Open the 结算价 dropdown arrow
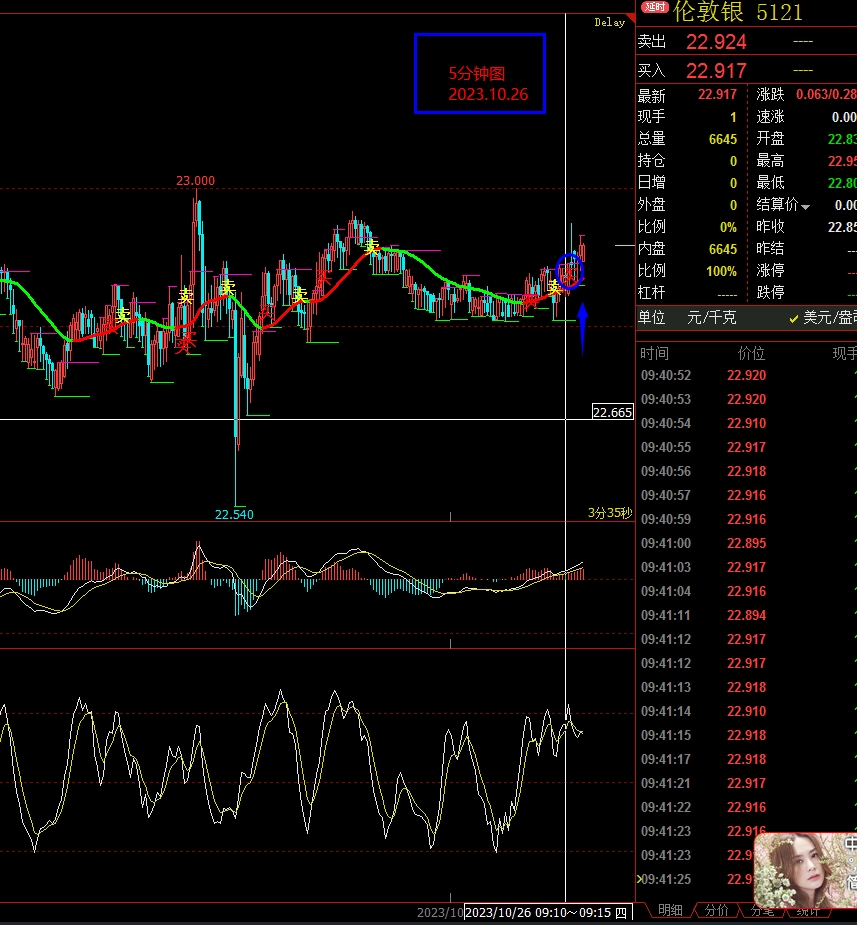 click(806, 207)
